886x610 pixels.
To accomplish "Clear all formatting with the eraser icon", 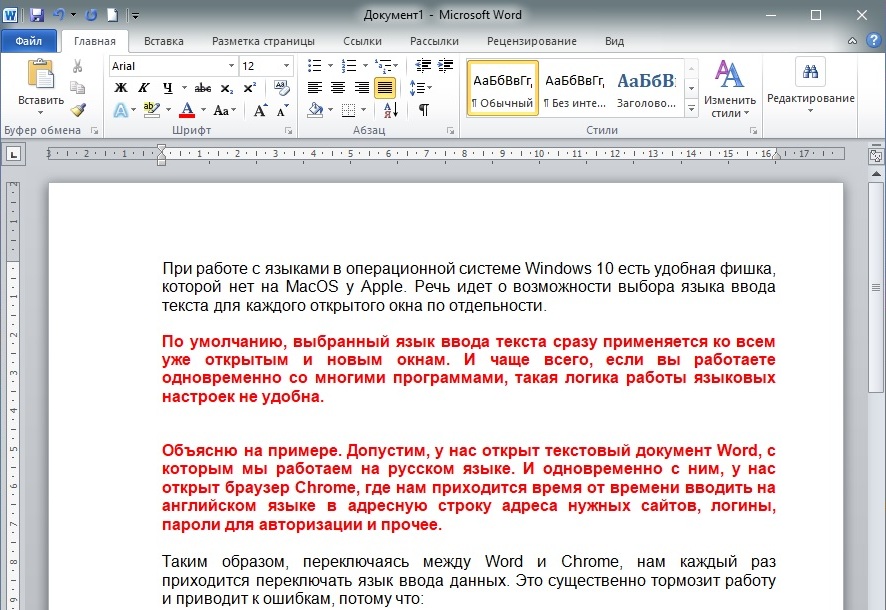I will [281, 88].
